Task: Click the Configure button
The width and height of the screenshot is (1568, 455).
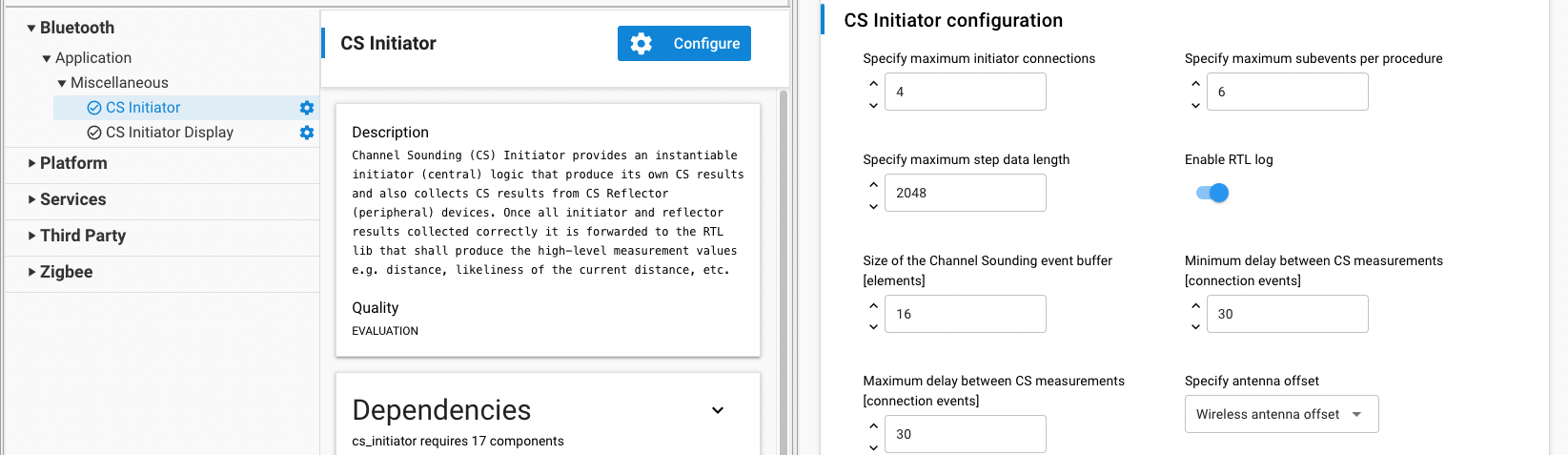Action: (x=684, y=43)
